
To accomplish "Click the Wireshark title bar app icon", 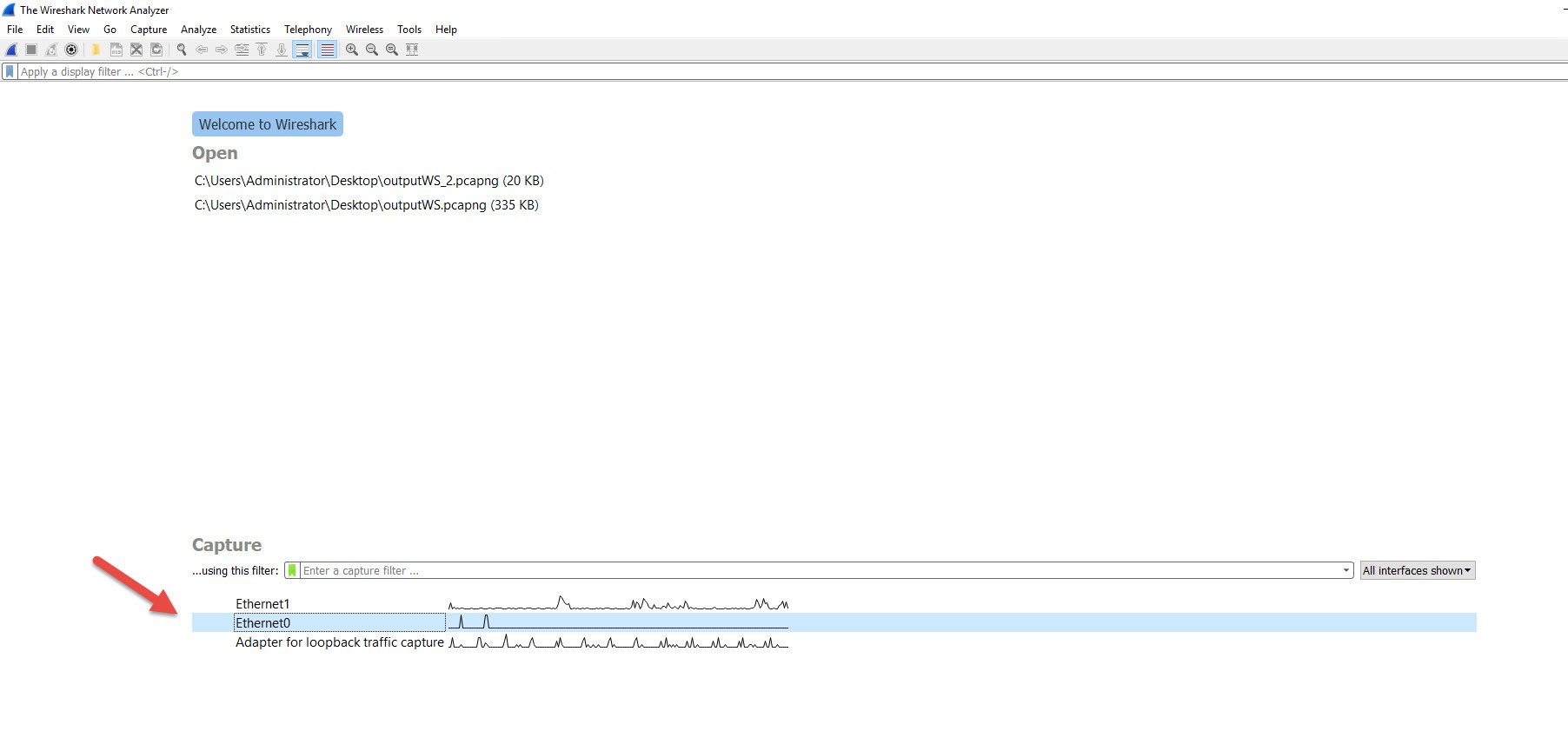I will coord(9,10).
